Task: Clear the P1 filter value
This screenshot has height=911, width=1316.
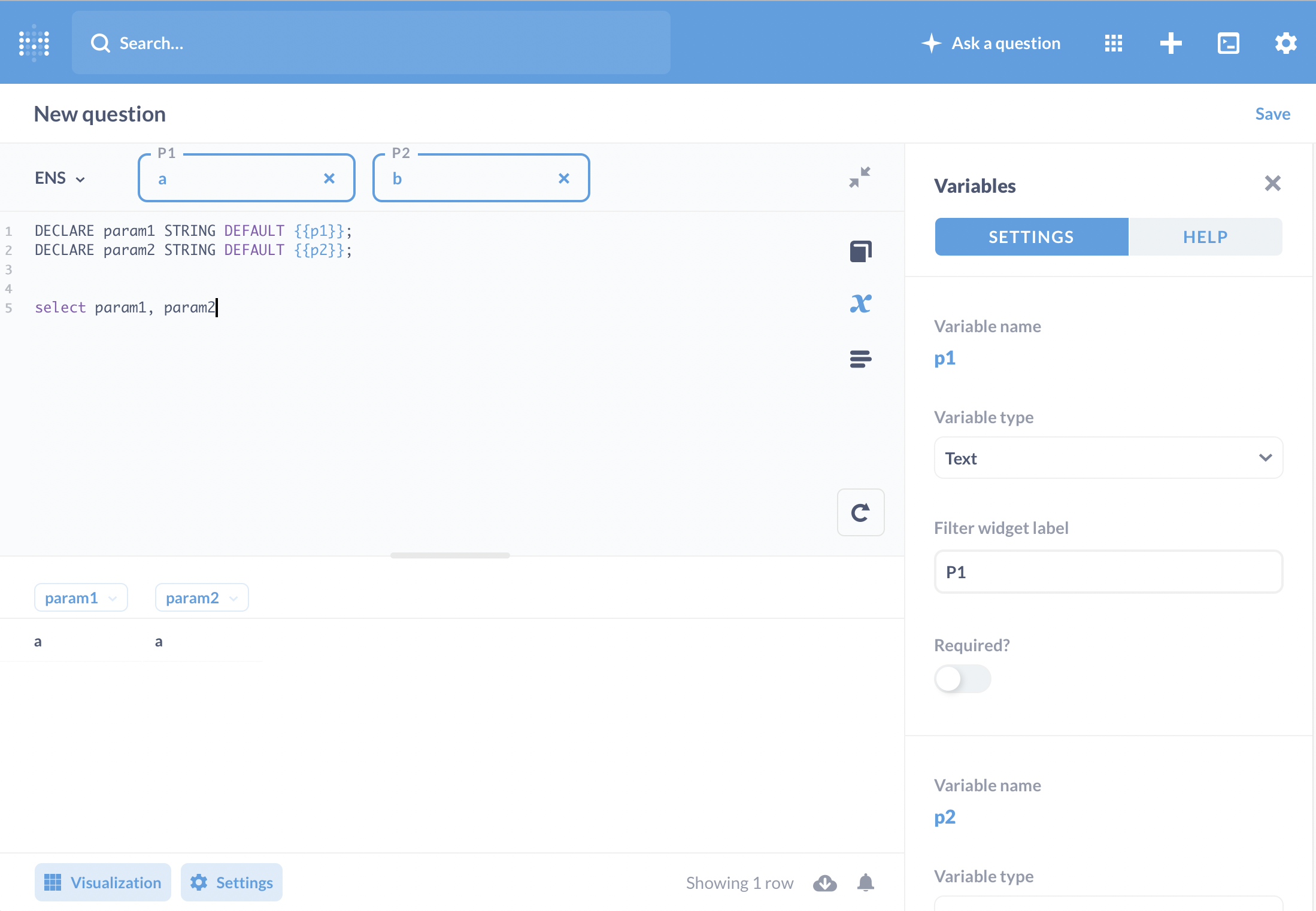Action: pyautogui.click(x=329, y=178)
